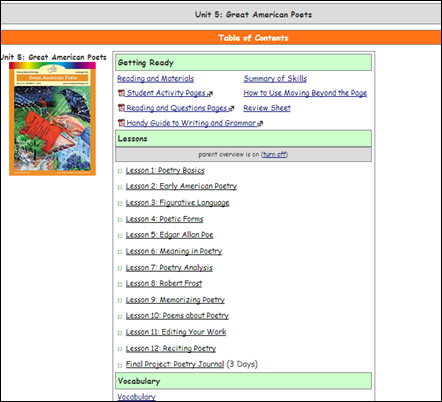This screenshot has width=442, height=402.
Task: Open How to Use Moving Beyond the Page
Action: tap(305, 93)
